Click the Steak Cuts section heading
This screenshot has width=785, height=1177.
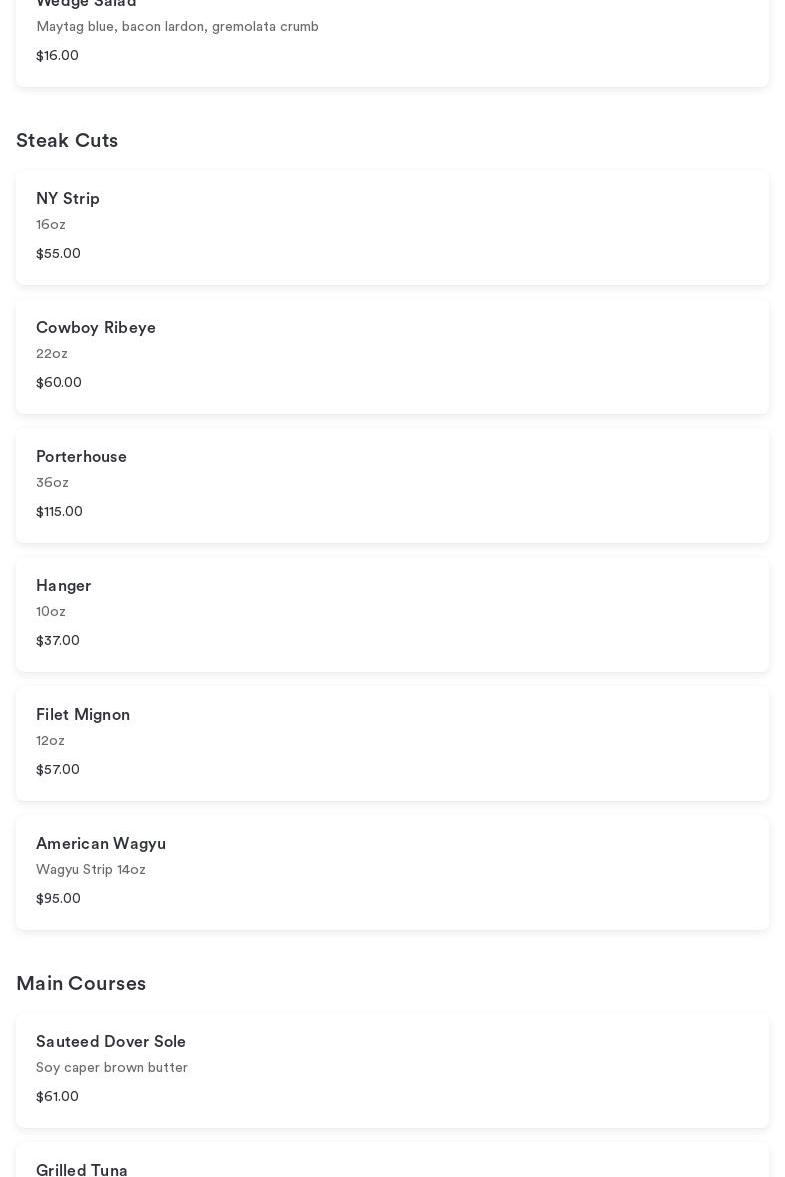click(x=67, y=141)
